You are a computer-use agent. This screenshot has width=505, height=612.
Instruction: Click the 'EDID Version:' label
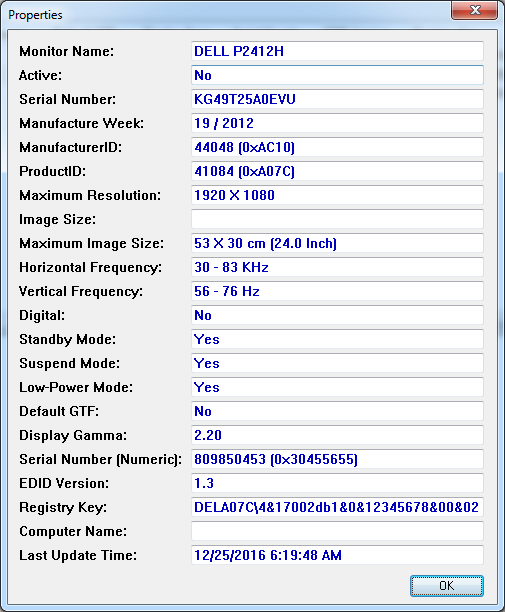pos(64,483)
